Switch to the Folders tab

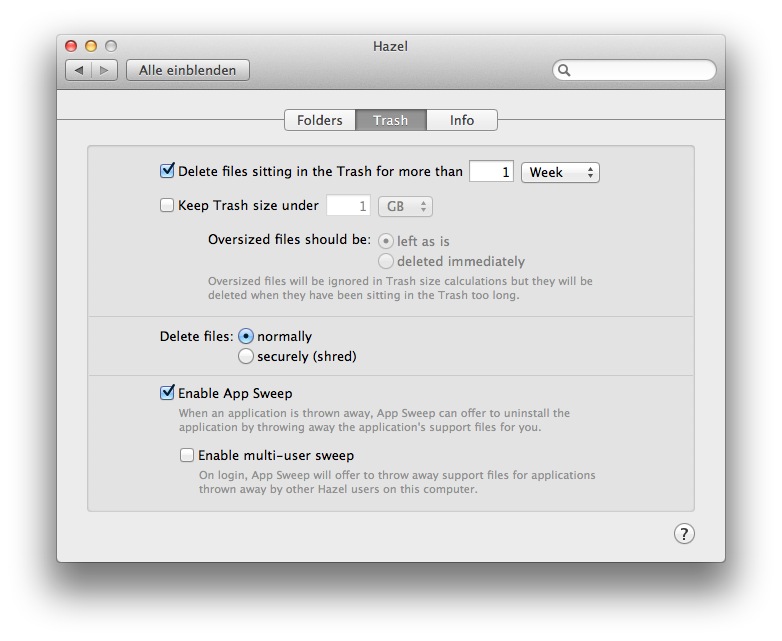[320, 120]
